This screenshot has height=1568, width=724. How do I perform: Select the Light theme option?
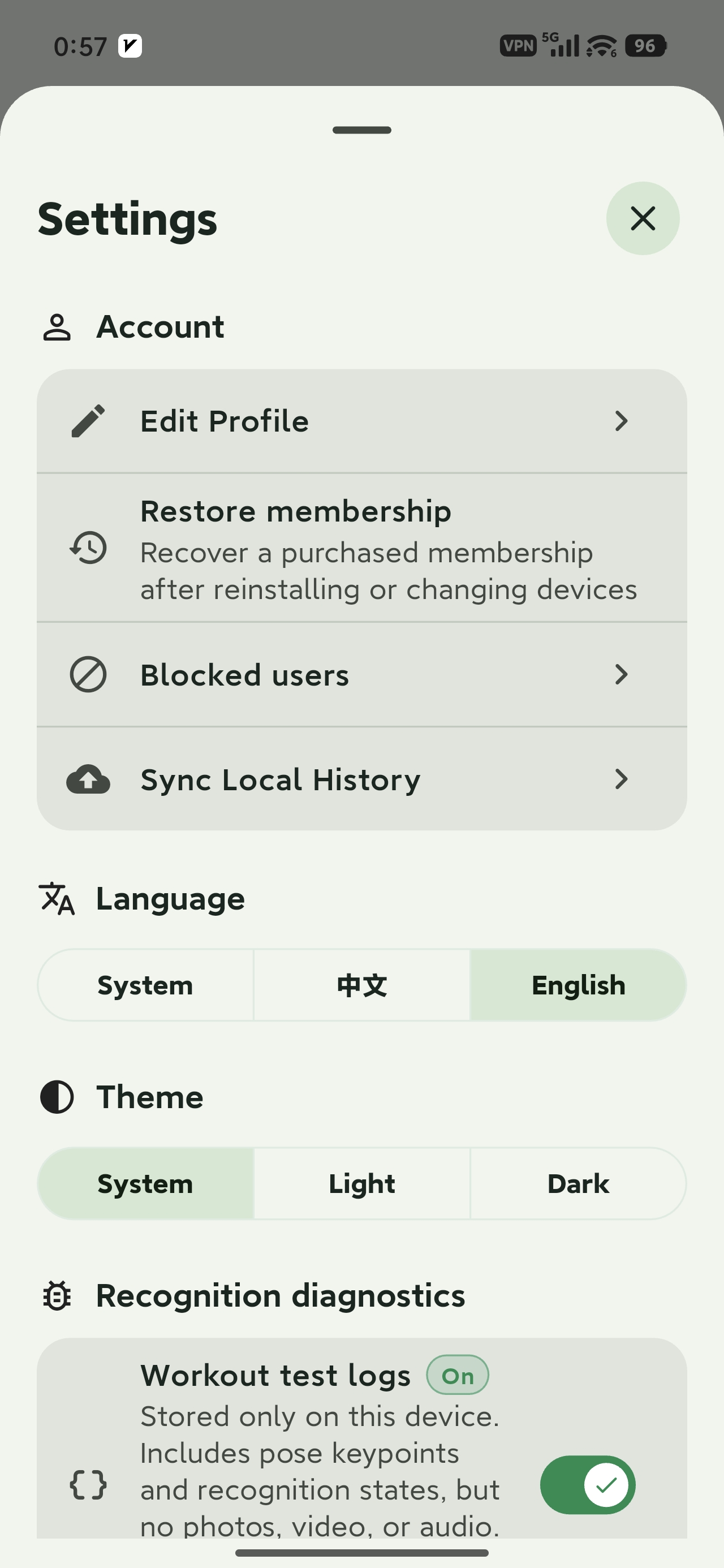361,1183
